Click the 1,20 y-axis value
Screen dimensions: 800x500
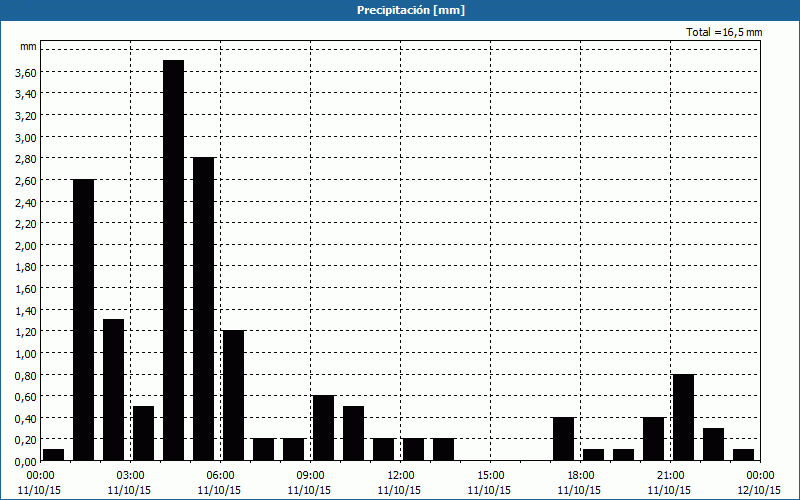tap(26, 333)
